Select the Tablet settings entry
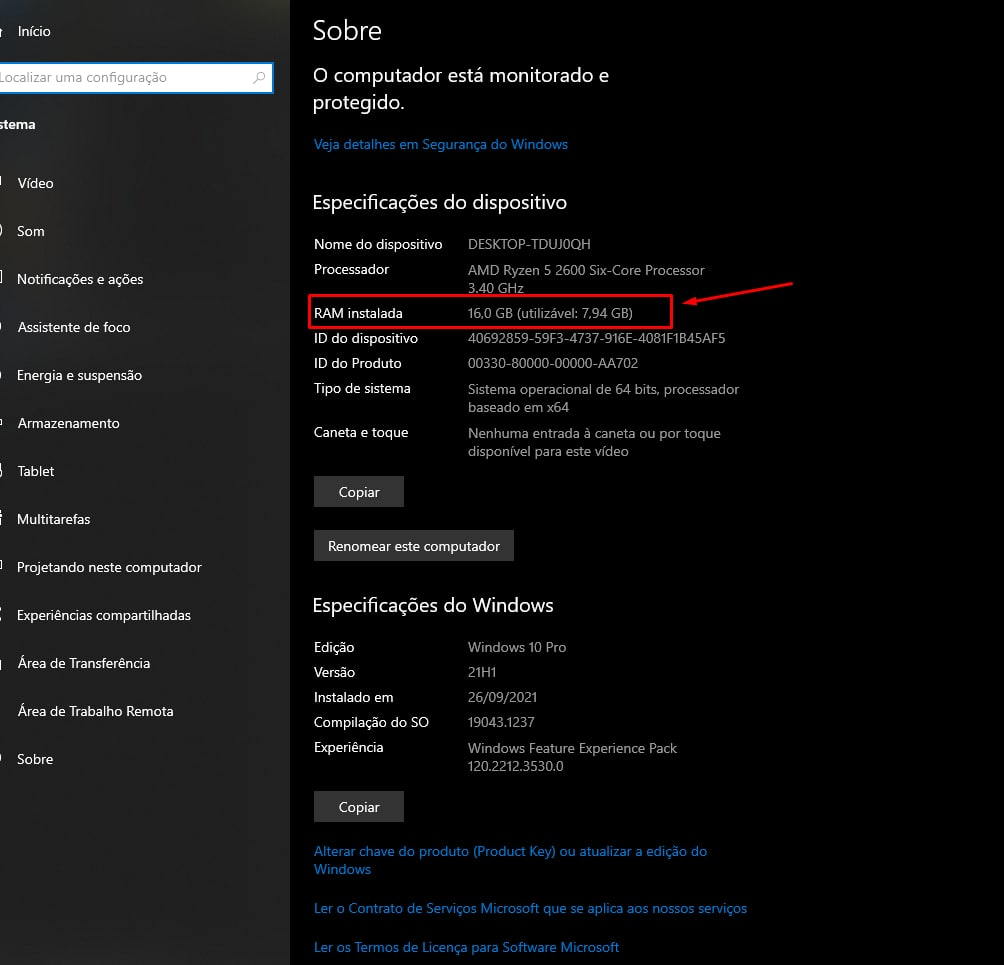The height and width of the screenshot is (965, 1004). tap(36, 471)
